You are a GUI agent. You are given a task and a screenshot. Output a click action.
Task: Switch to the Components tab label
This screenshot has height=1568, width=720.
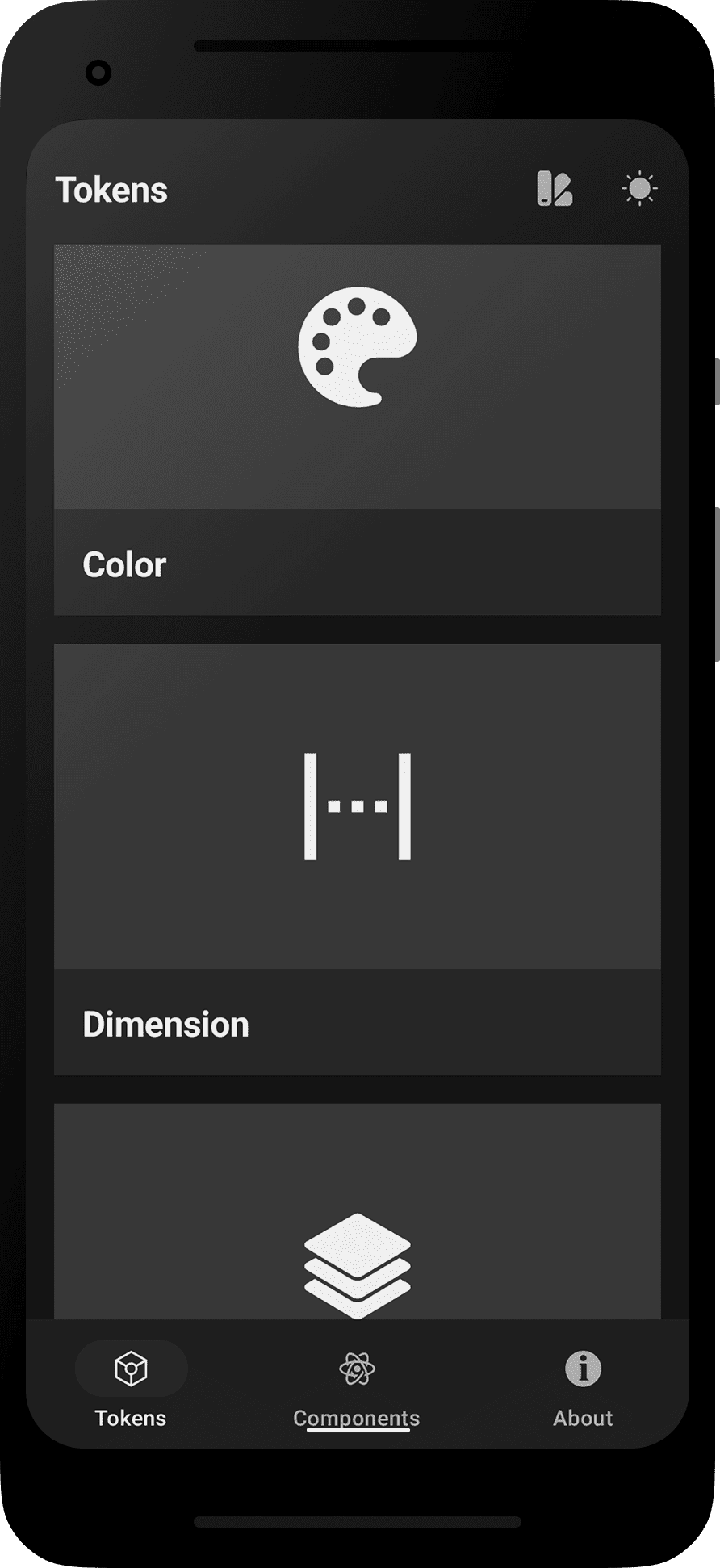[x=357, y=1417]
